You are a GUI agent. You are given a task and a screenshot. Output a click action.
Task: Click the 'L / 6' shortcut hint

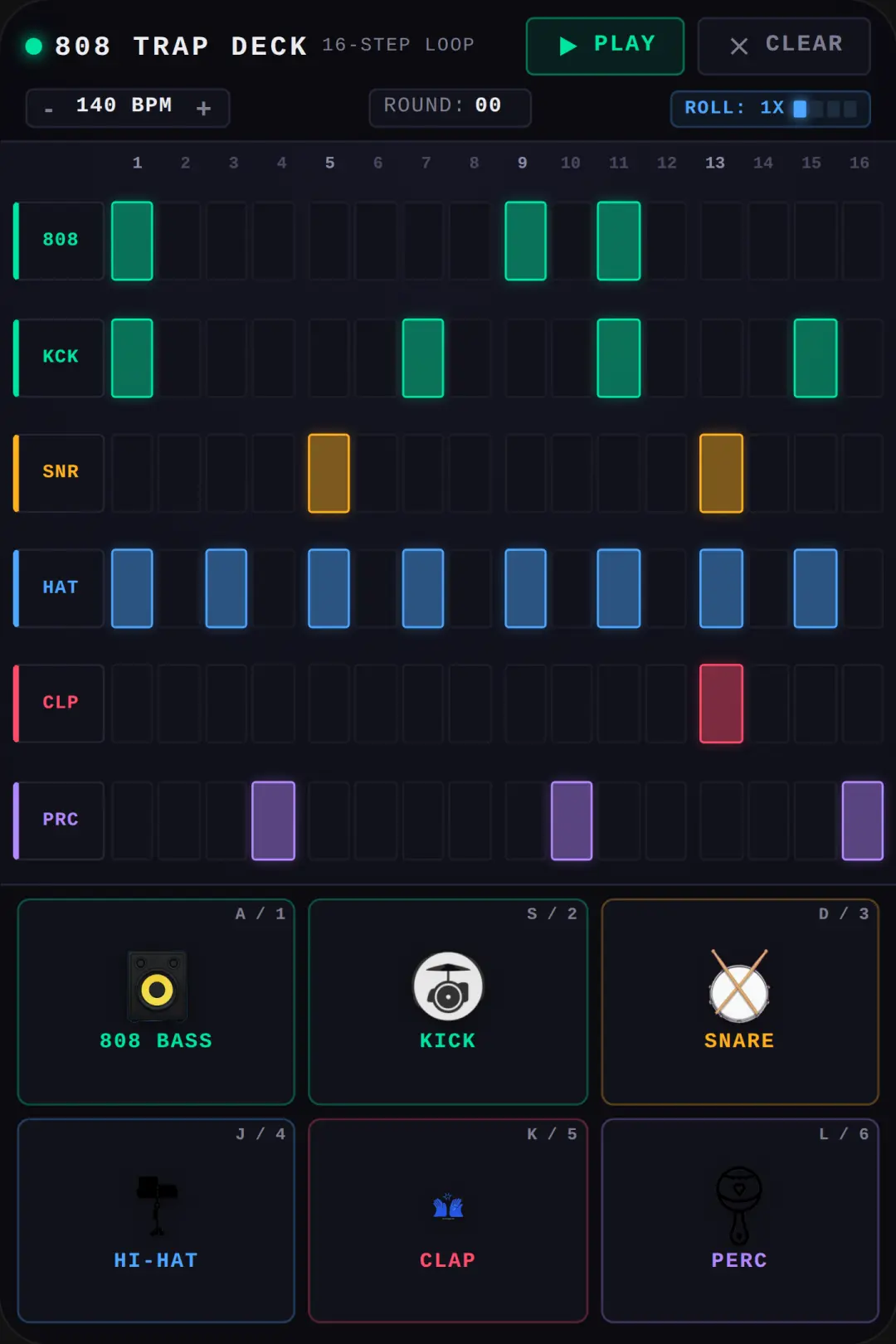(844, 1133)
